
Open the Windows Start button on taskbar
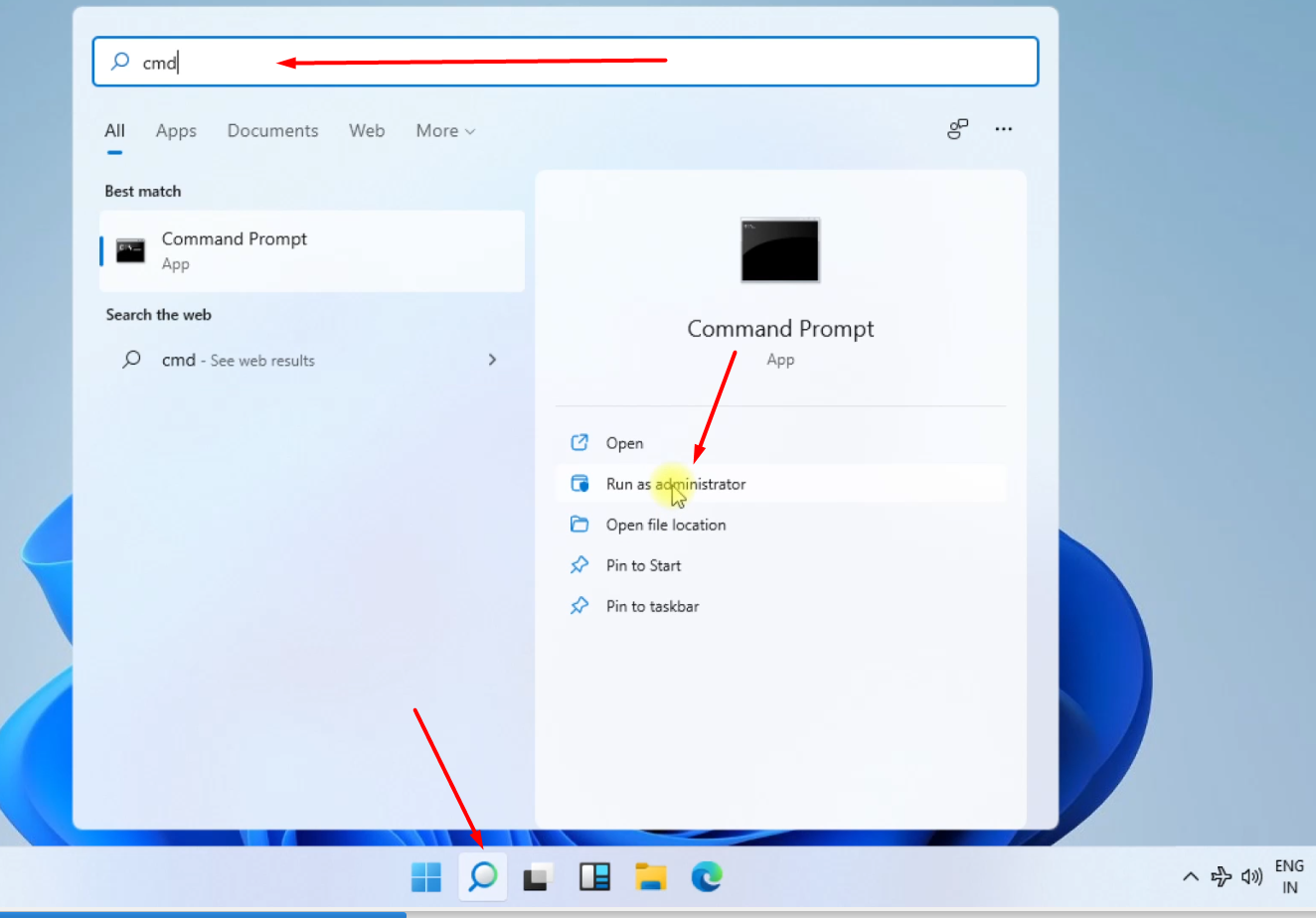point(426,877)
